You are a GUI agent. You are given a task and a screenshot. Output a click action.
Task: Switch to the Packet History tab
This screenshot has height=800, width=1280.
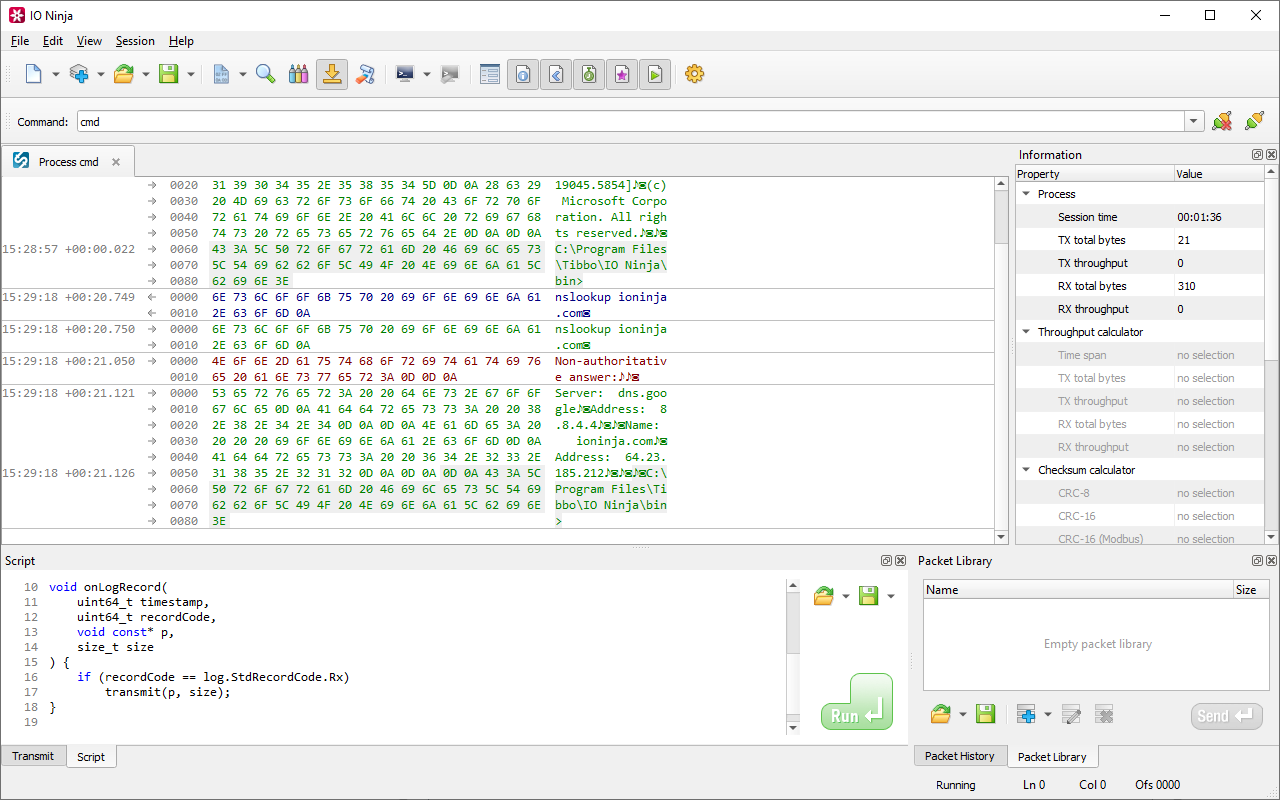click(x=959, y=756)
